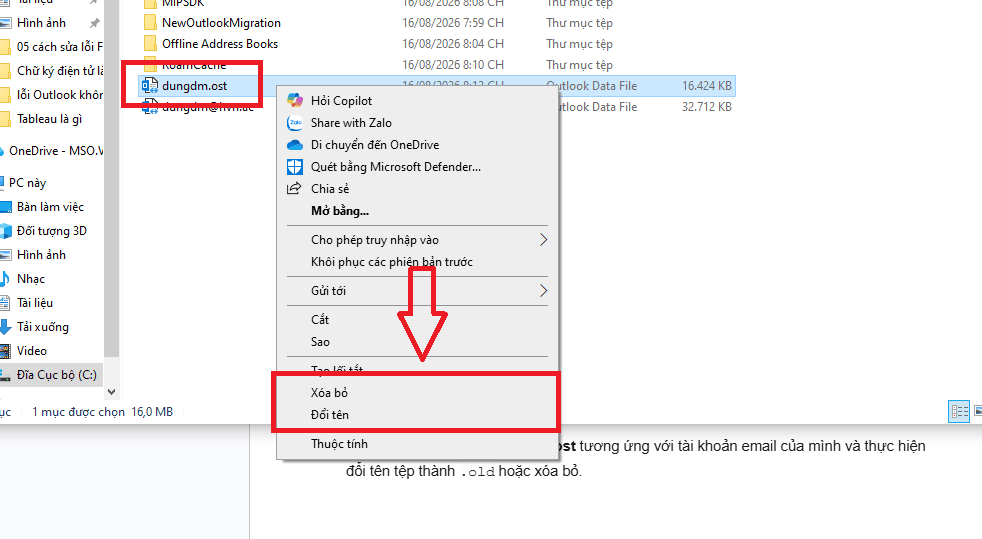Image resolution: width=982 pixels, height=539 pixels.
Task: Click the dungdm.ost Outlook file icon
Action: coord(150,86)
